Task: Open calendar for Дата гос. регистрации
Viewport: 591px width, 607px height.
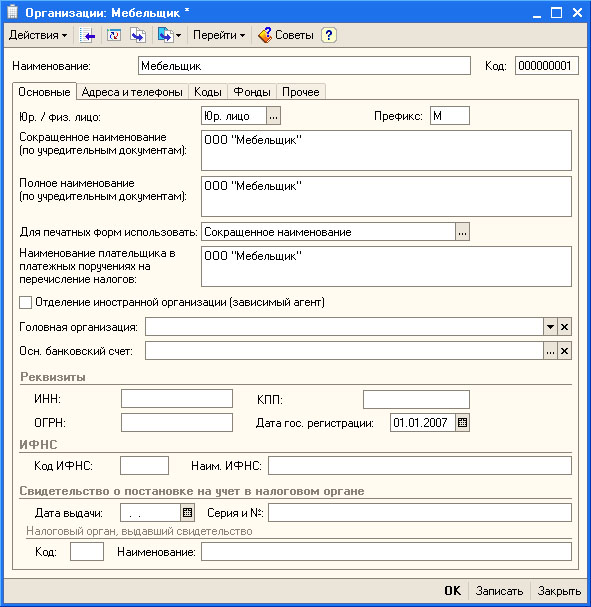Action: tap(462, 422)
